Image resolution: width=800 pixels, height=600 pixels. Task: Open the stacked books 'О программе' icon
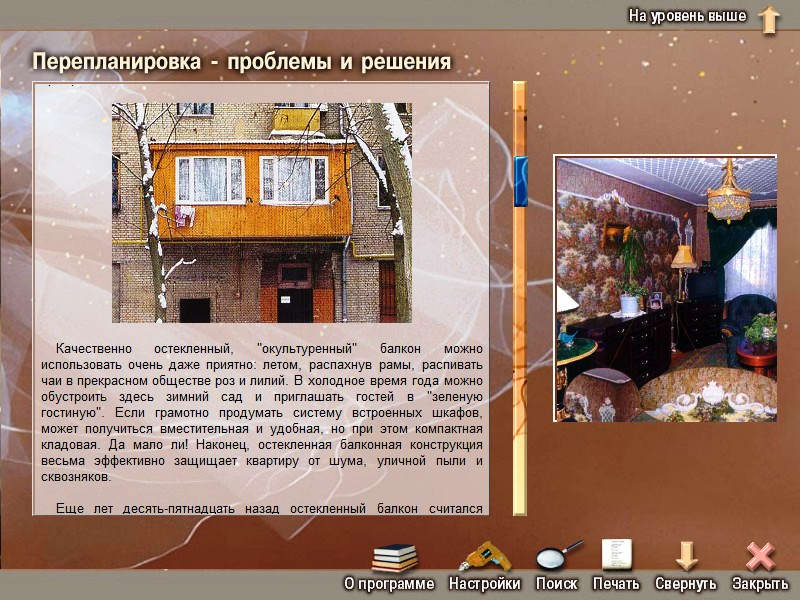[x=394, y=557]
